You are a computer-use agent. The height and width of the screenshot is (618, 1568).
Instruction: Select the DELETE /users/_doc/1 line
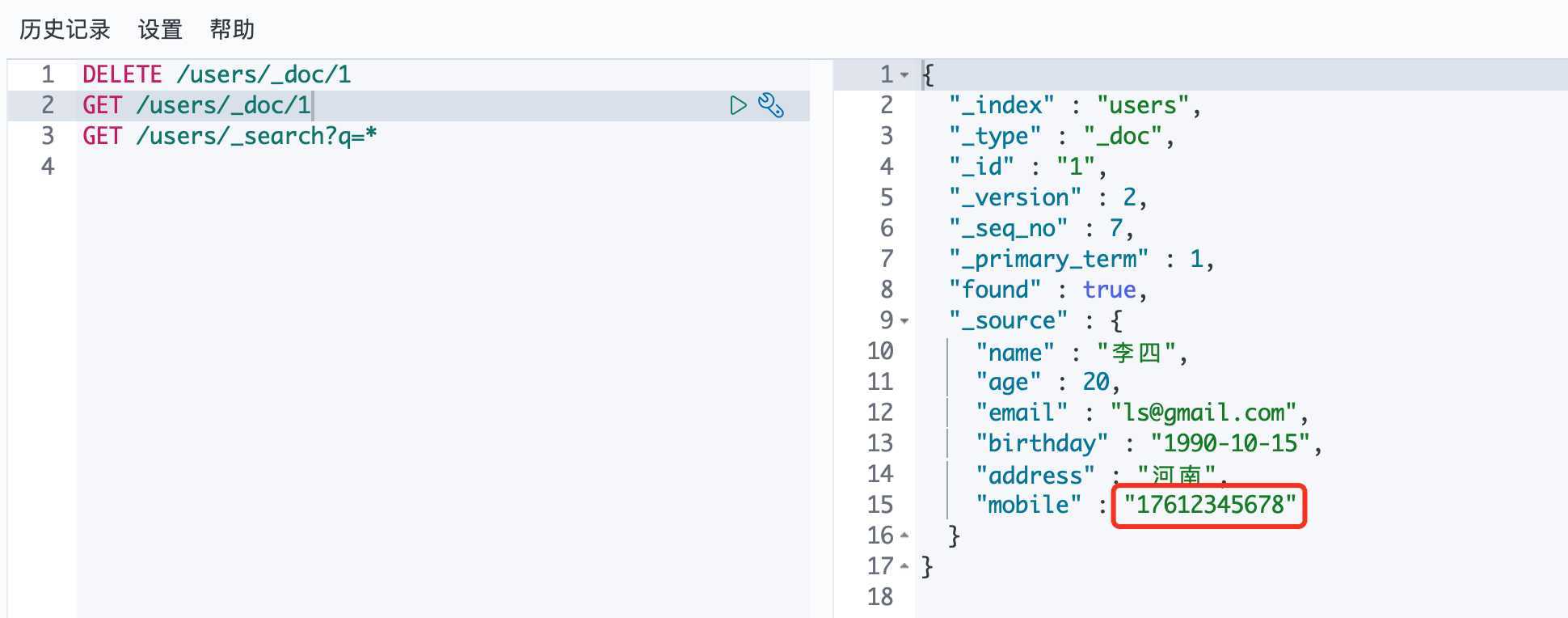click(x=217, y=74)
